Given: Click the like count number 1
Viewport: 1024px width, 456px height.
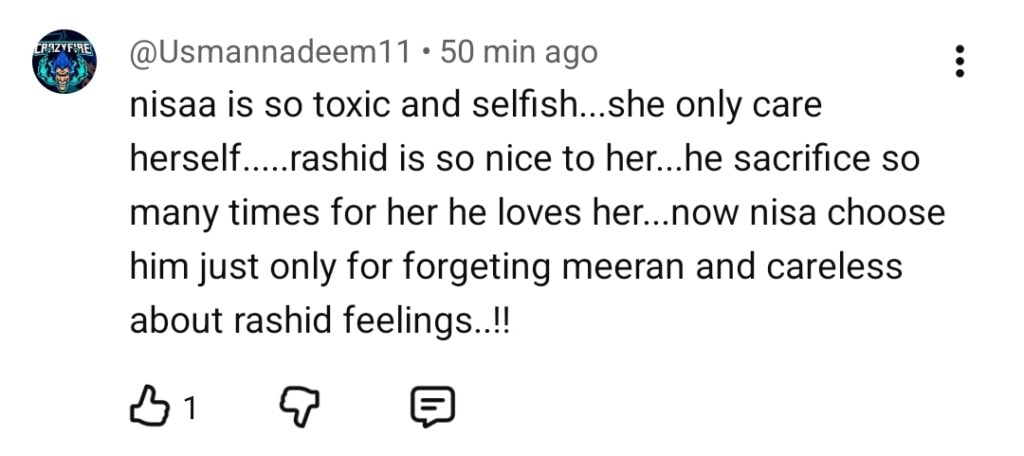Looking at the screenshot, I should 189,407.
